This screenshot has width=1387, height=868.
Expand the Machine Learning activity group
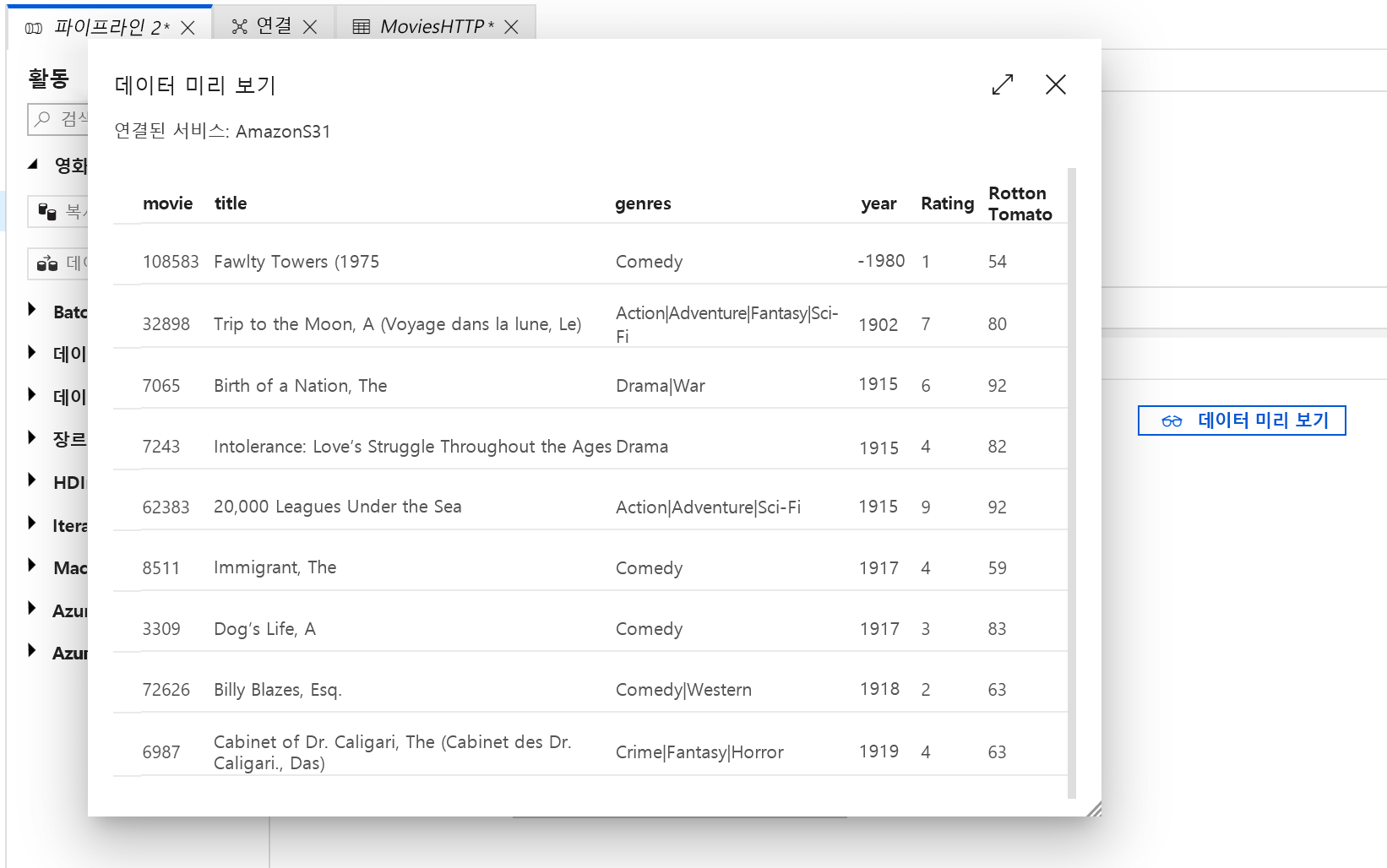(x=32, y=566)
